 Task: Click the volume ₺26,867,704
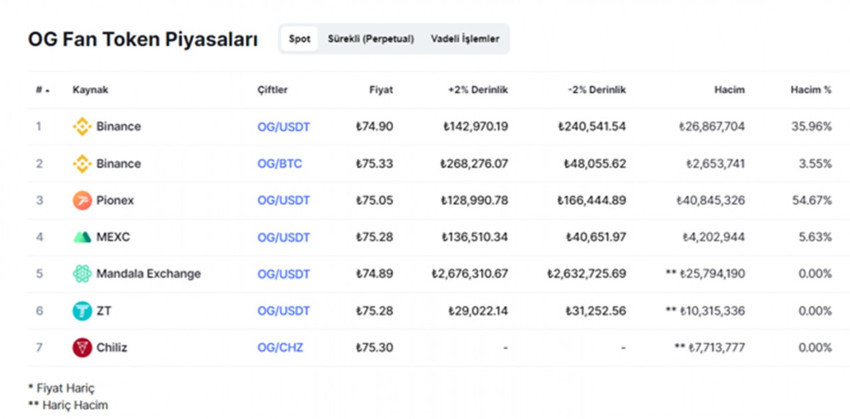click(712, 127)
